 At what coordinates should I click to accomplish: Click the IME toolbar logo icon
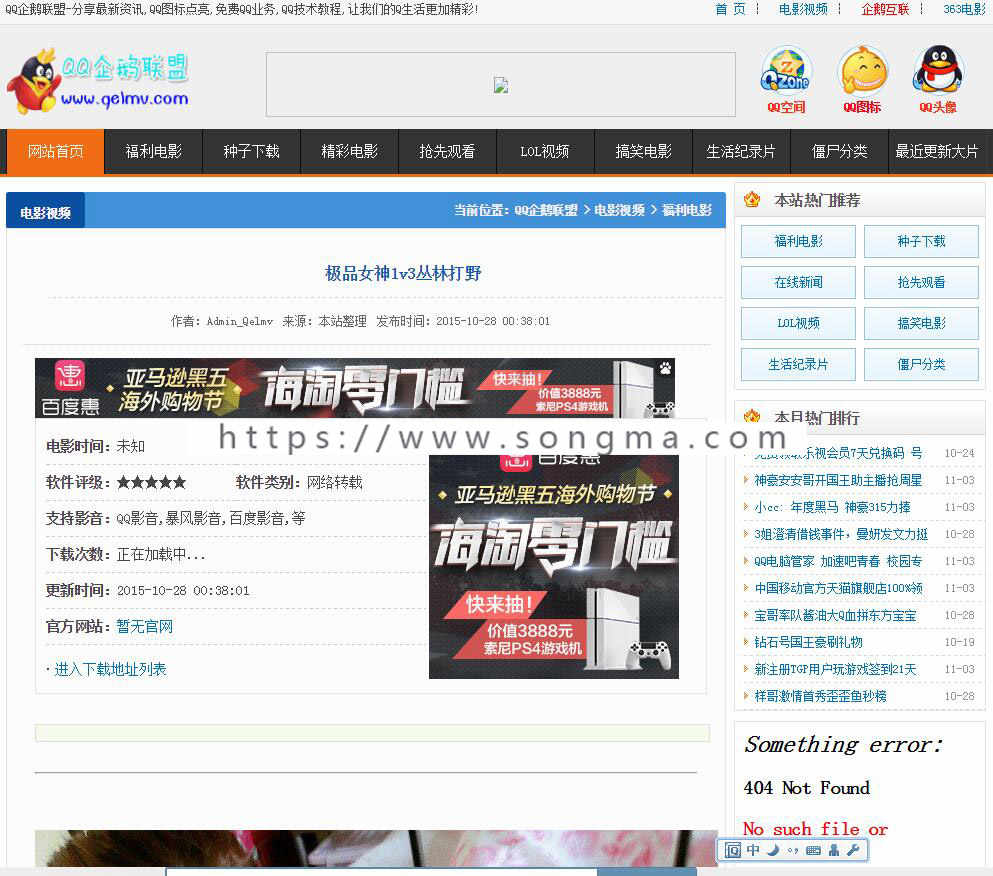click(x=733, y=850)
